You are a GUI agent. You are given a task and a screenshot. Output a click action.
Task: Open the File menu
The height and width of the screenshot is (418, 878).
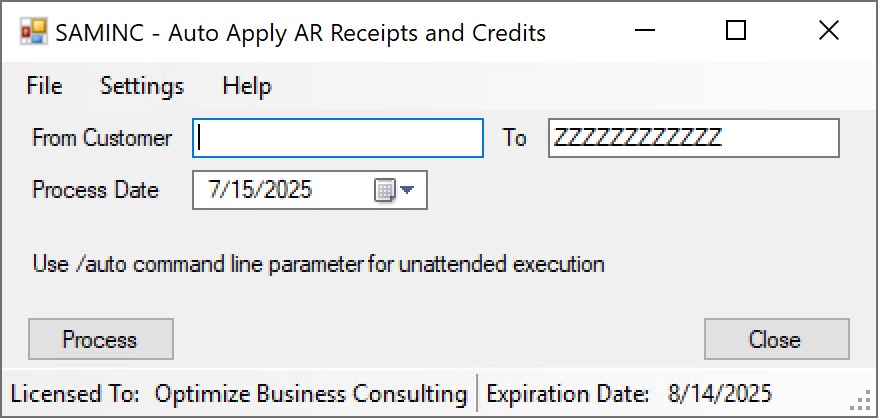pos(44,86)
